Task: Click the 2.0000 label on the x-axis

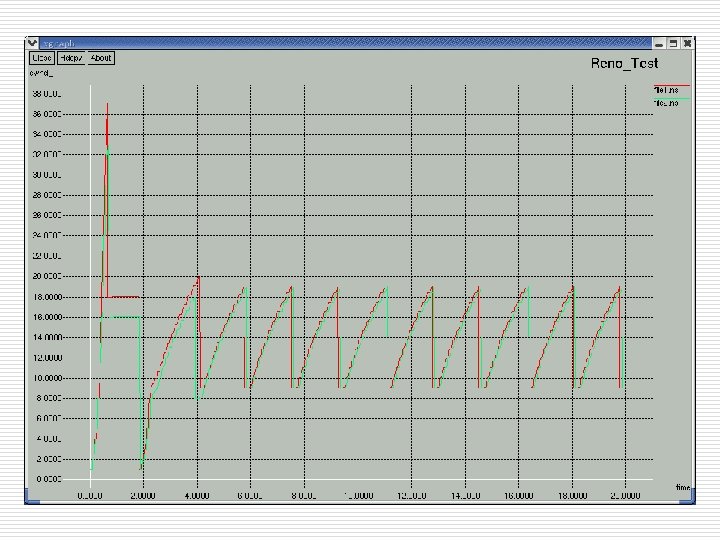Action: tap(143, 496)
